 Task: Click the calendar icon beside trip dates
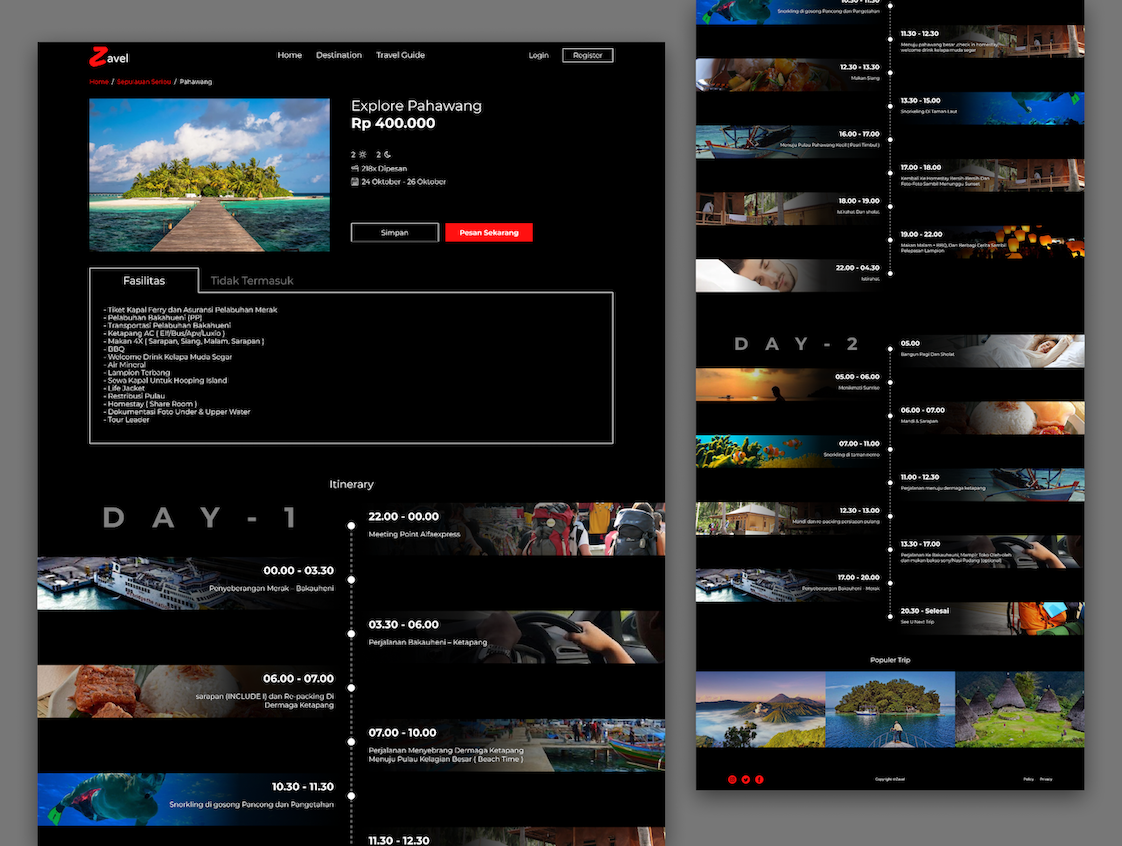point(355,182)
